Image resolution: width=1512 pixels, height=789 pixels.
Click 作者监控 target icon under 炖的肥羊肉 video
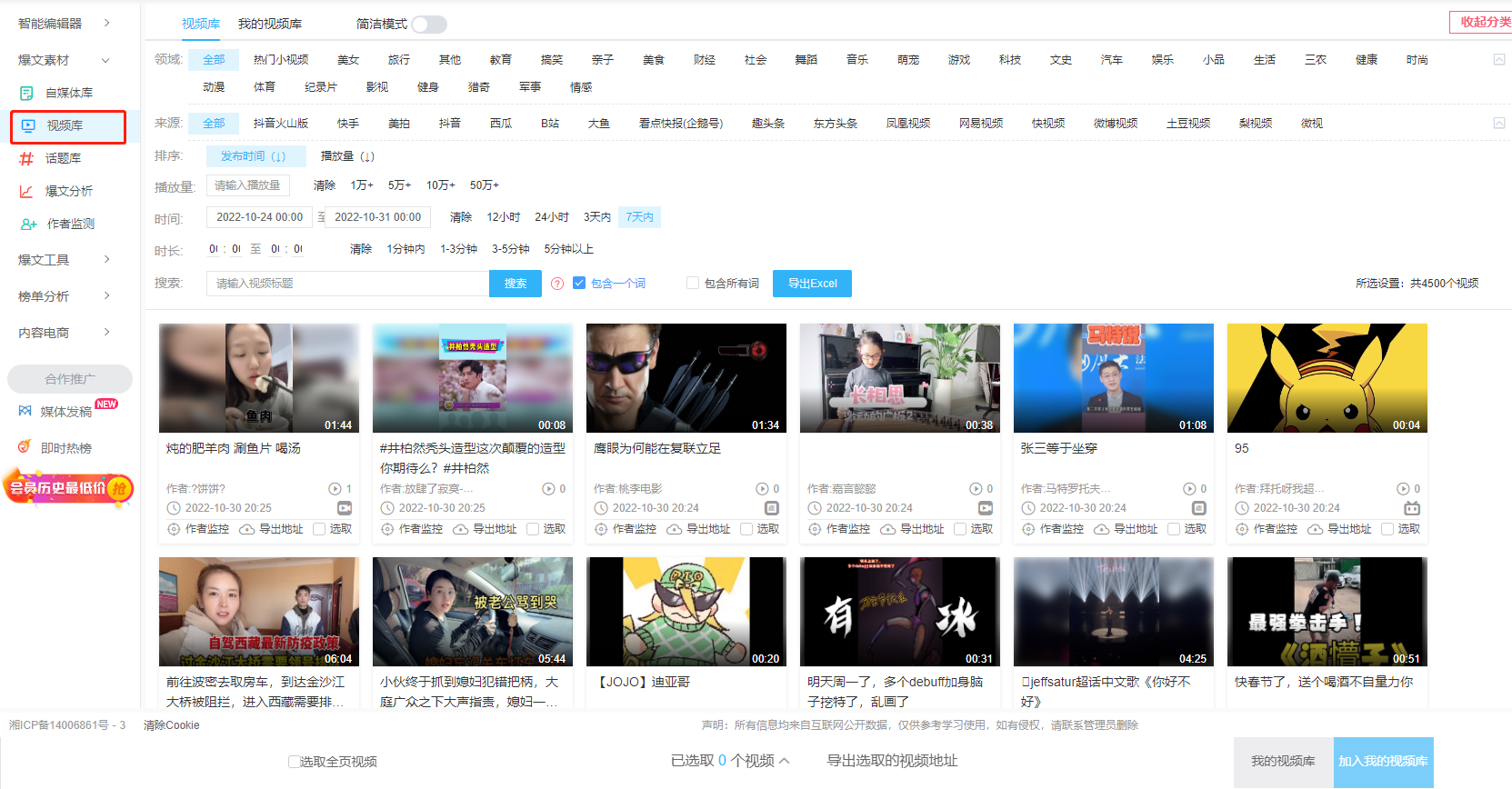pyautogui.click(x=174, y=529)
